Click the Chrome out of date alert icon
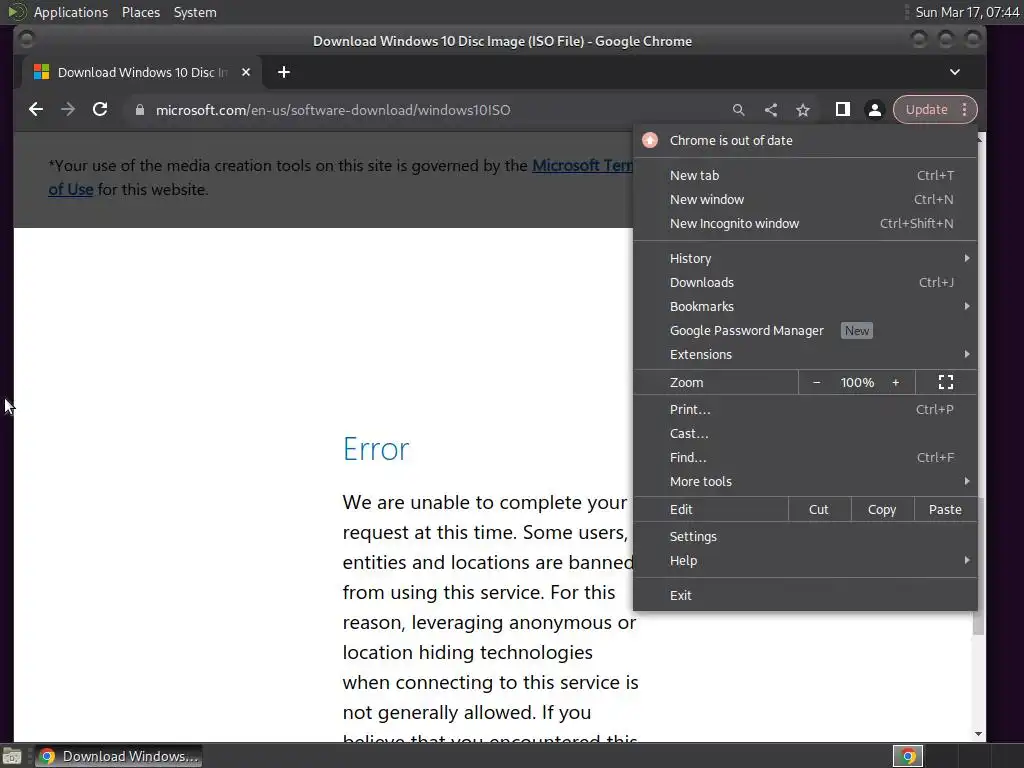 (650, 140)
